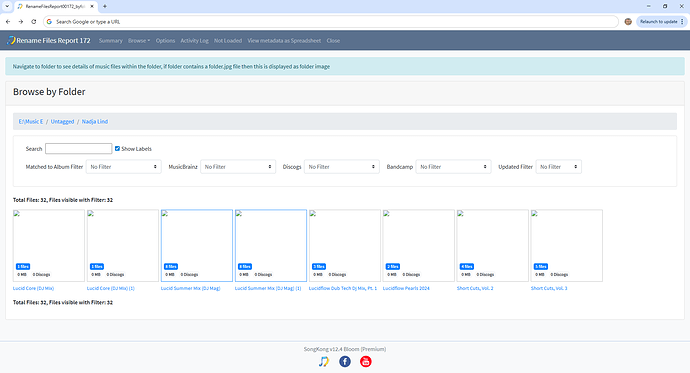Click the browser forward arrow
Image resolution: width=690 pixels, height=373 pixels.
(21, 22)
